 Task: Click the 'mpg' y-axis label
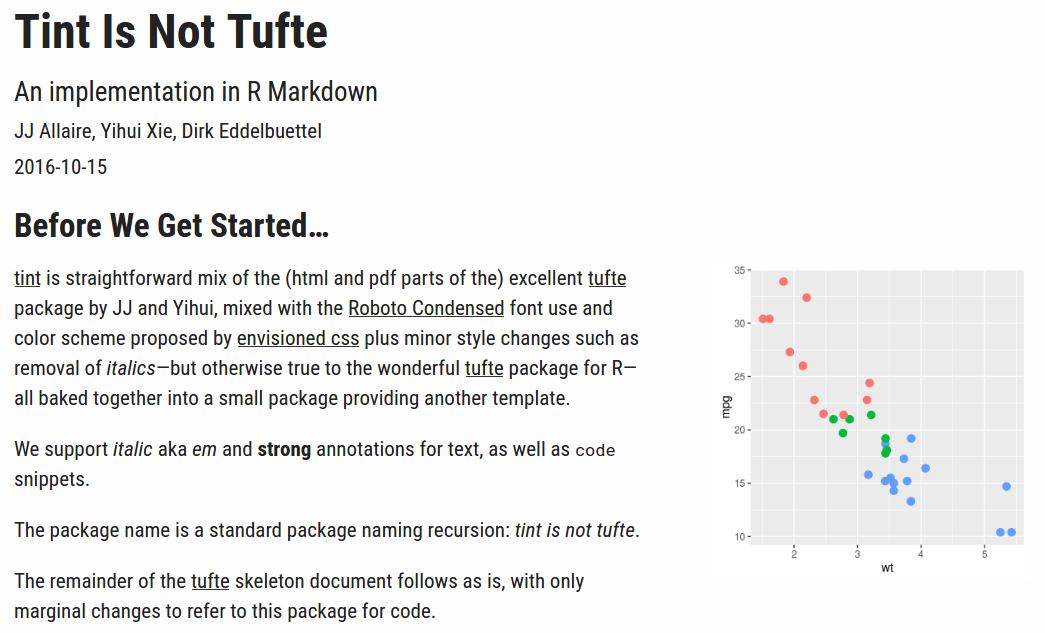click(726, 407)
